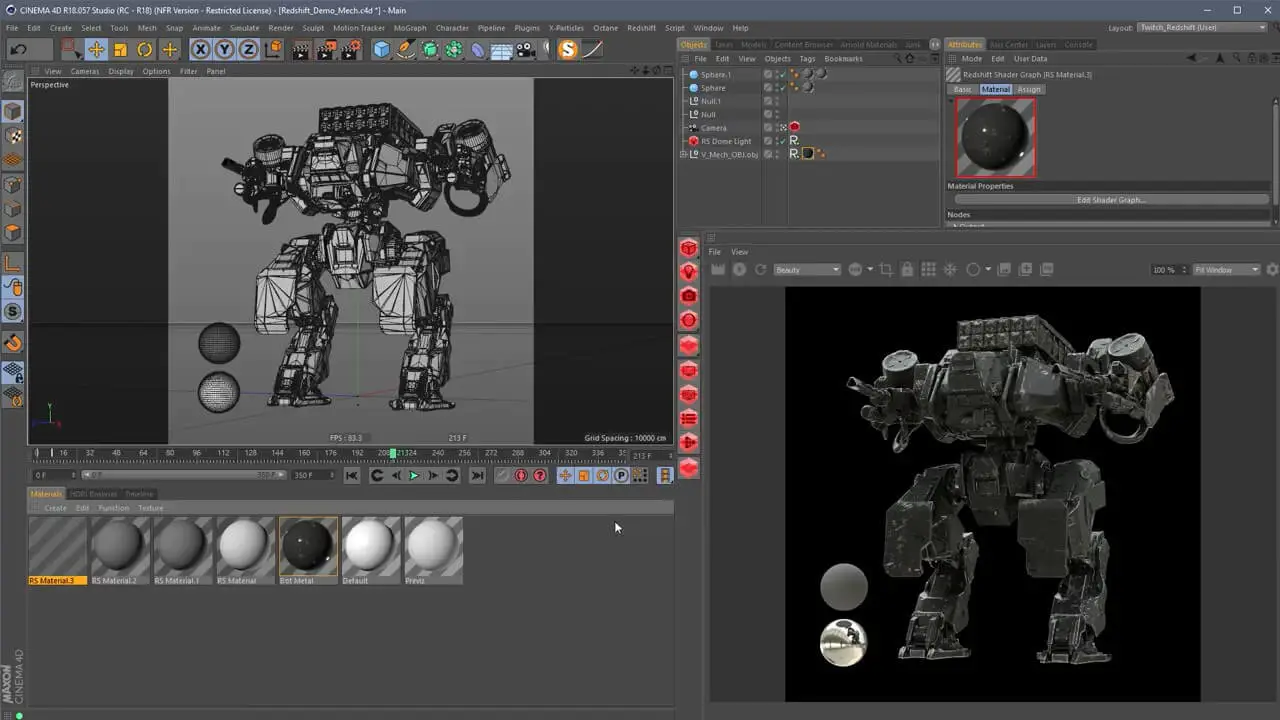Click the Play Forwards button
The image size is (1280, 720).
[x=414, y=476]
